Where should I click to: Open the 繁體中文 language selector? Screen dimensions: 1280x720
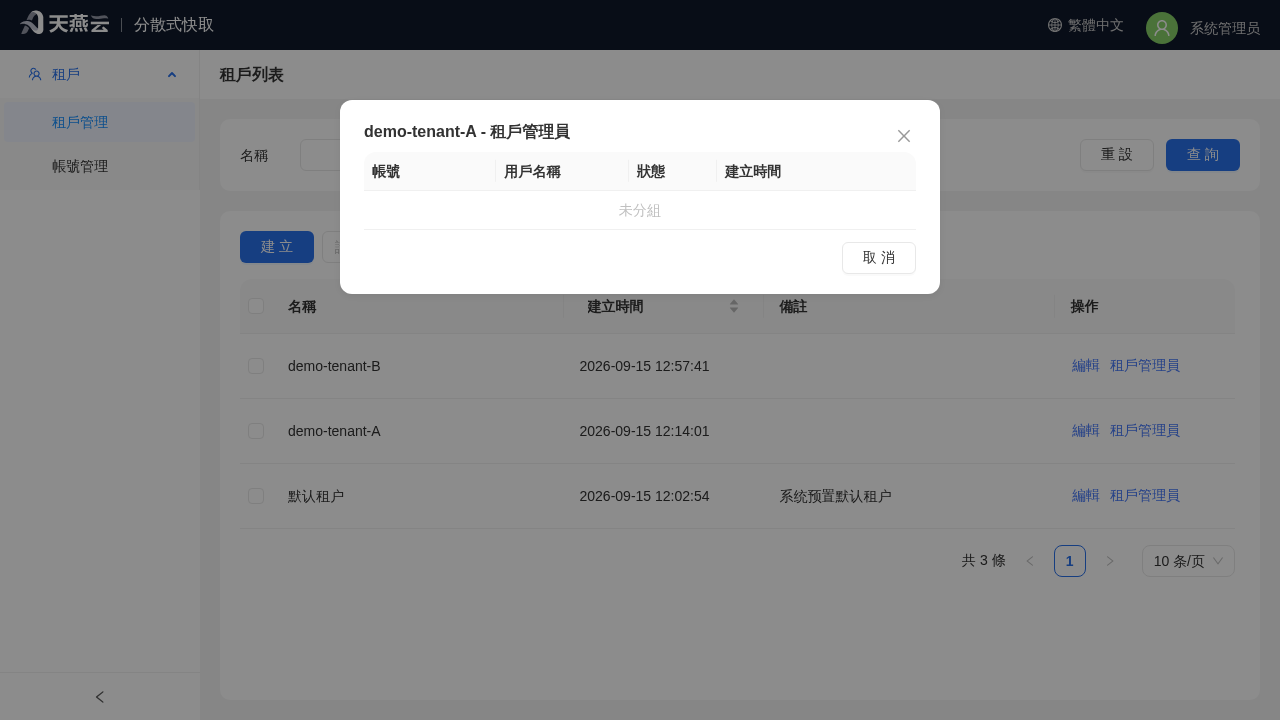tap(1086, 25)
